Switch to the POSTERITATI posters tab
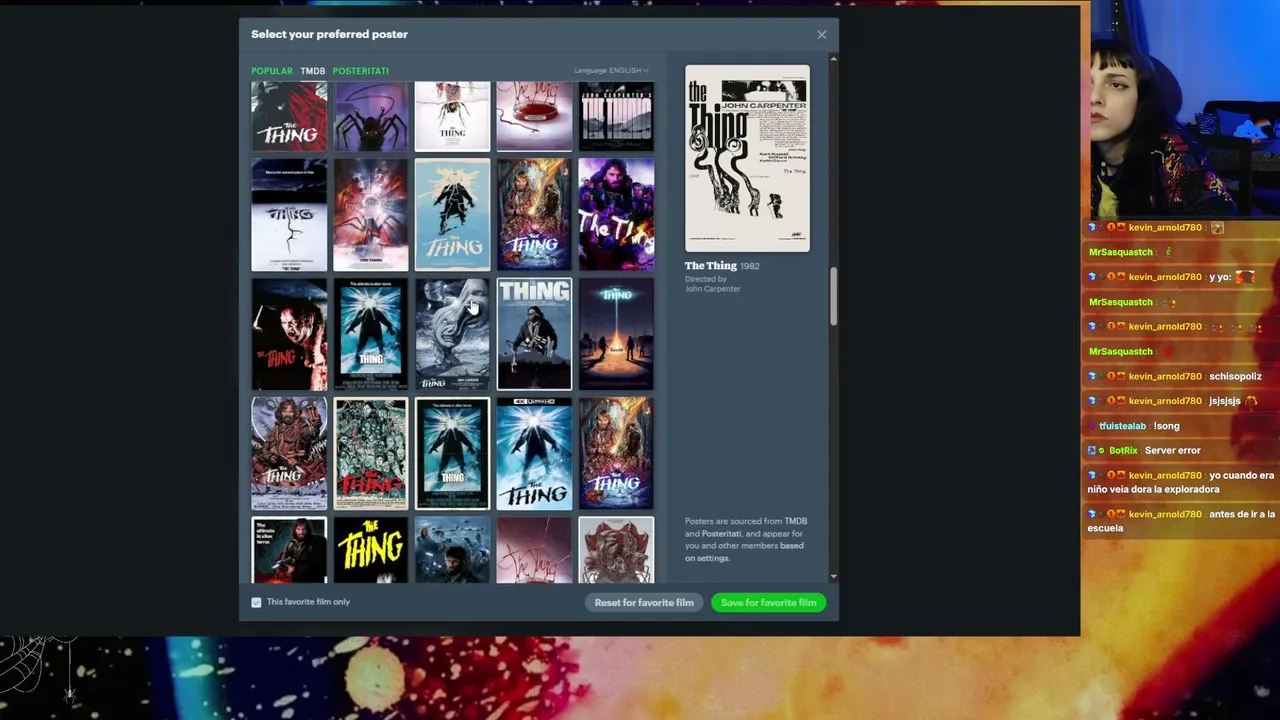Viewport: 1280px width, 720px height. (361, 71)
